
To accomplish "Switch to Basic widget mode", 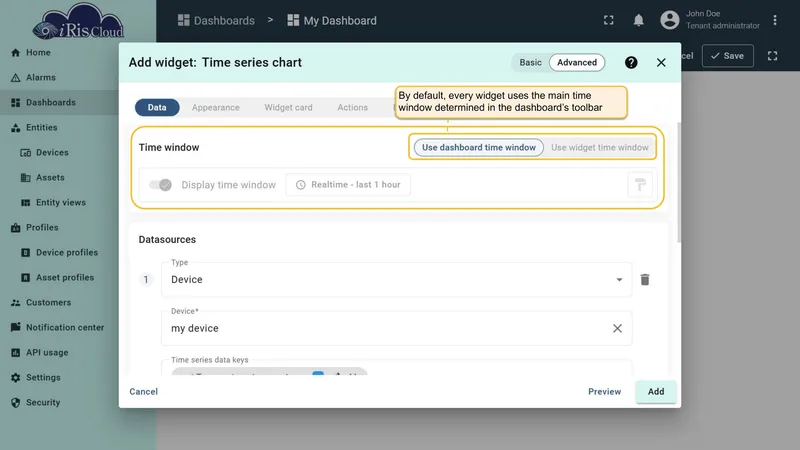I will click(530, 62).
